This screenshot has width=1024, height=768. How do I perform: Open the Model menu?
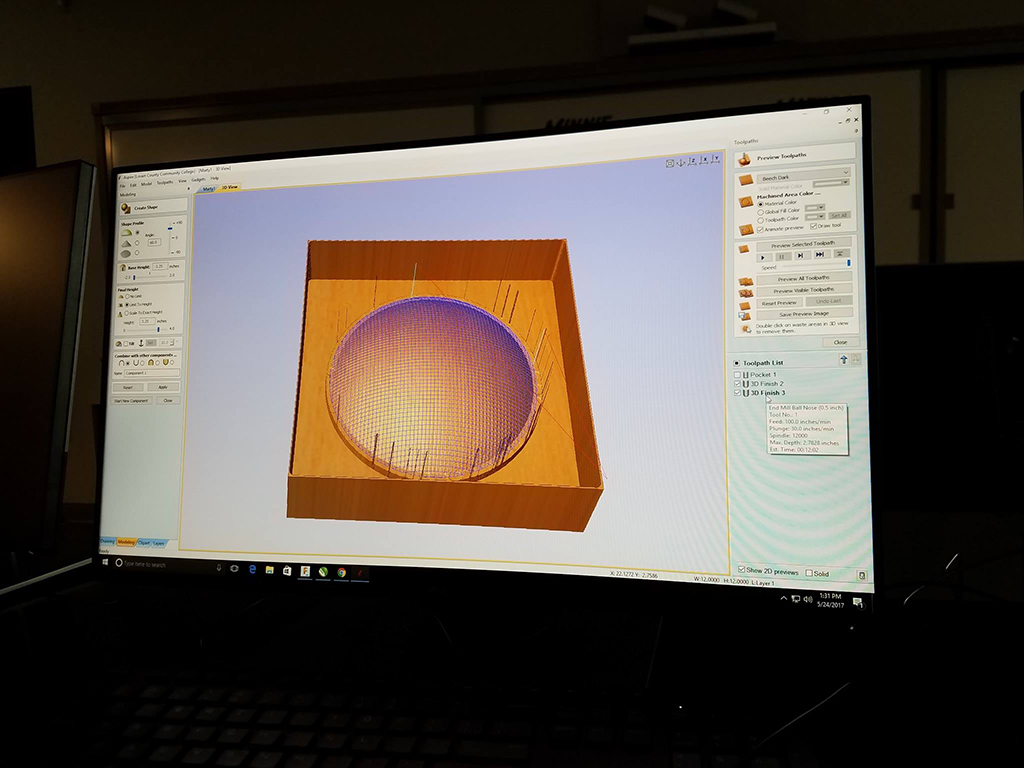146,184
